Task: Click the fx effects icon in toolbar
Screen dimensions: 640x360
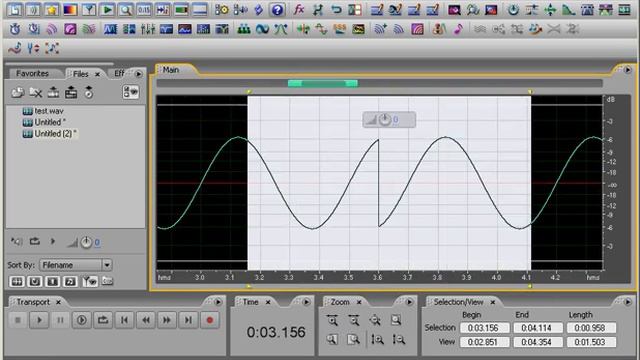Action: [x=299, y=9]
